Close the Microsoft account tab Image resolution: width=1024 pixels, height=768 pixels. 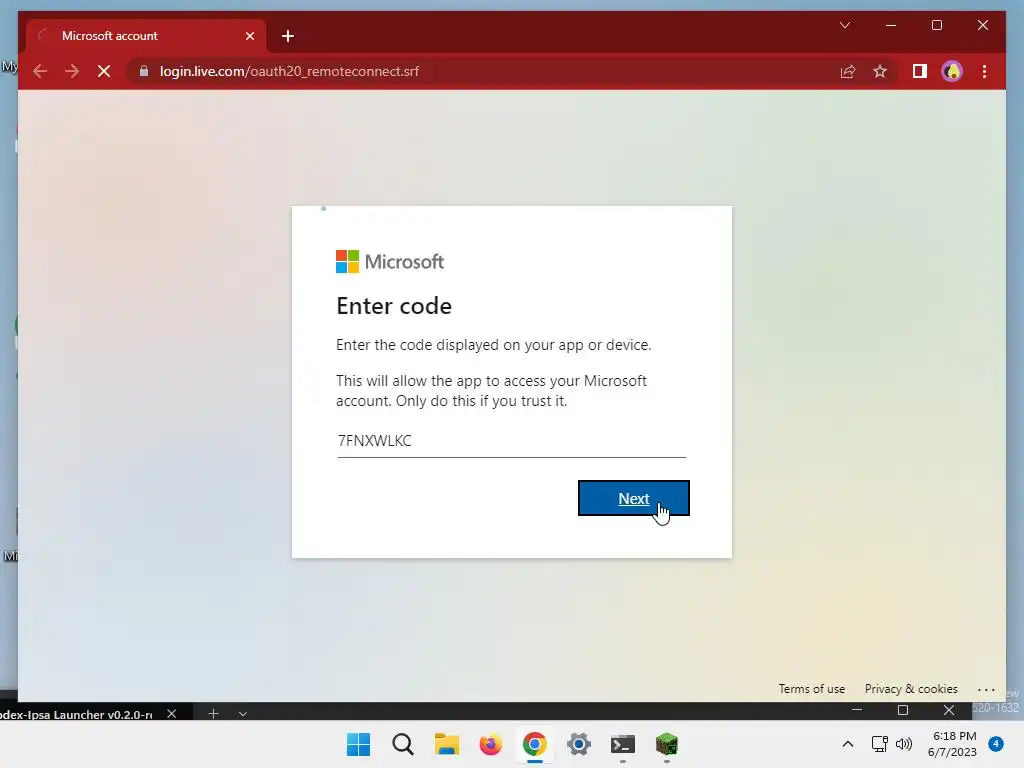[249, 36]
